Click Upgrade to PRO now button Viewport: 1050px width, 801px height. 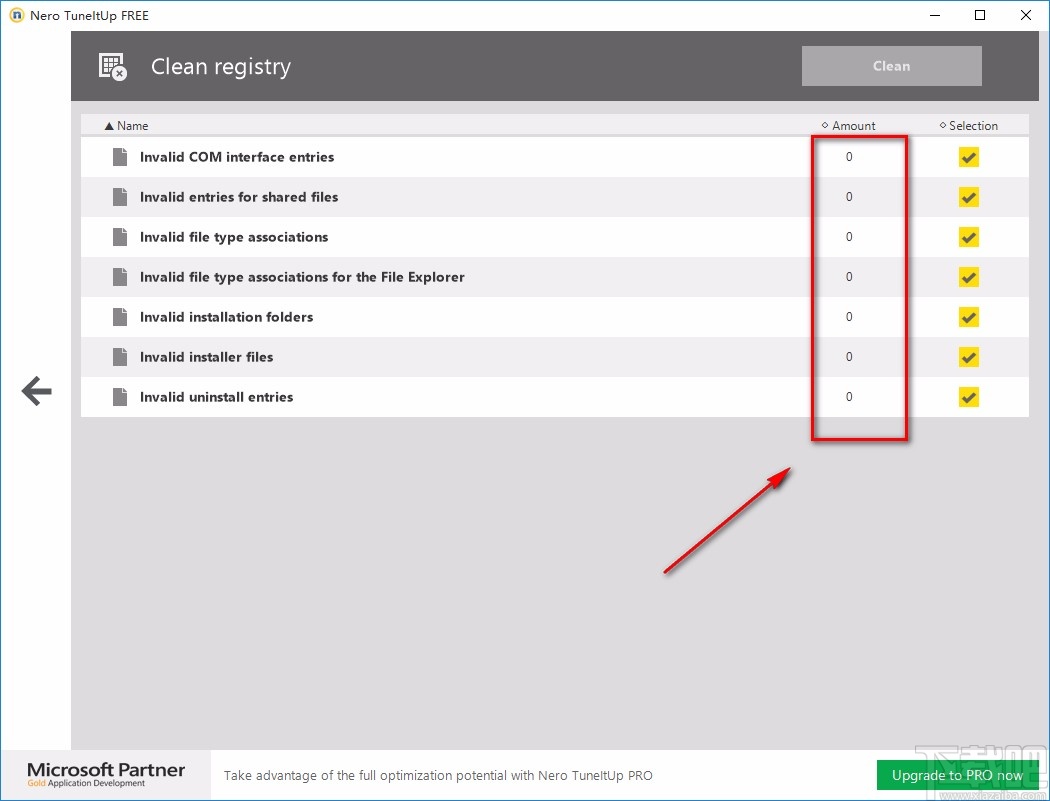tap(957, 776)
